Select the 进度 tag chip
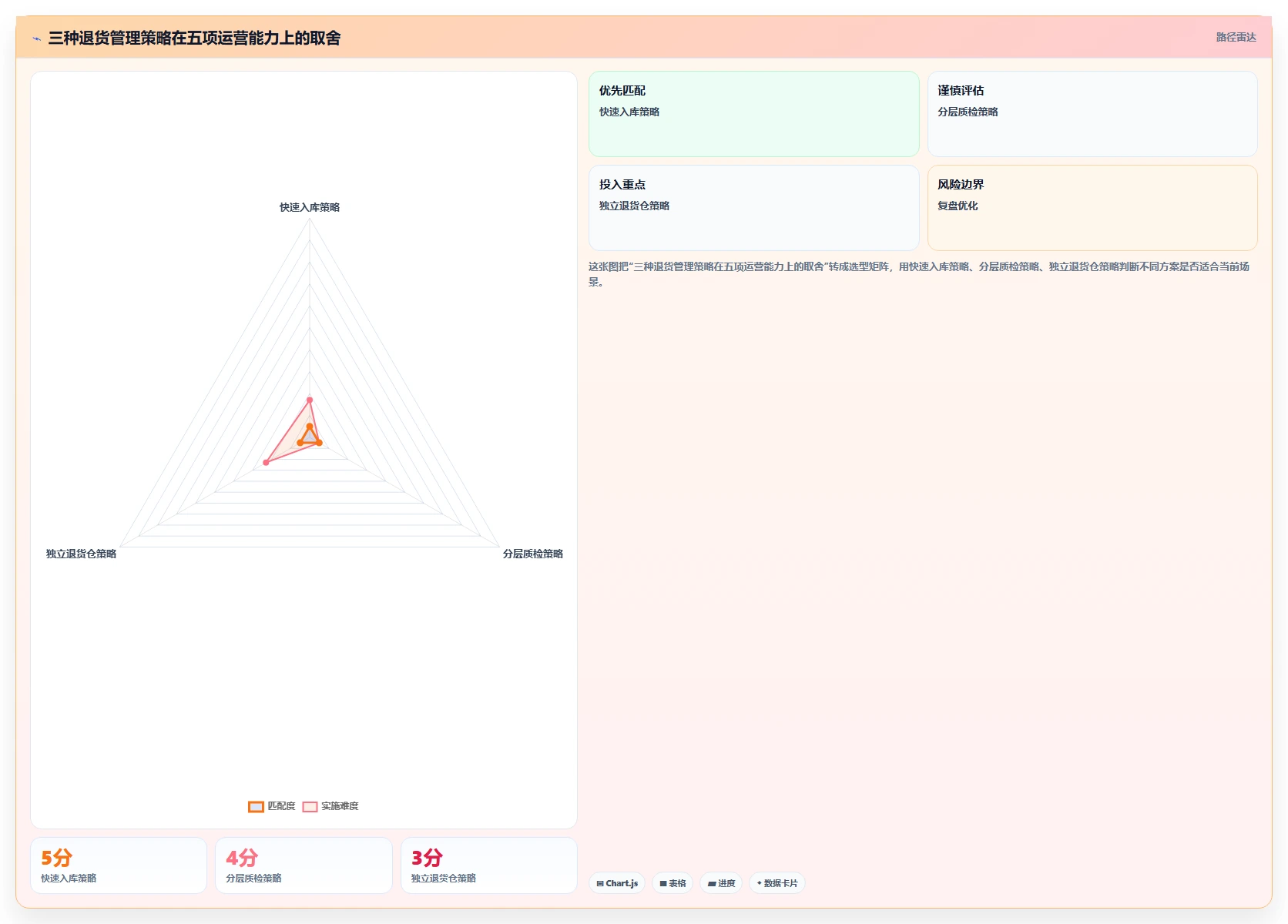 [x=721, y=883]
